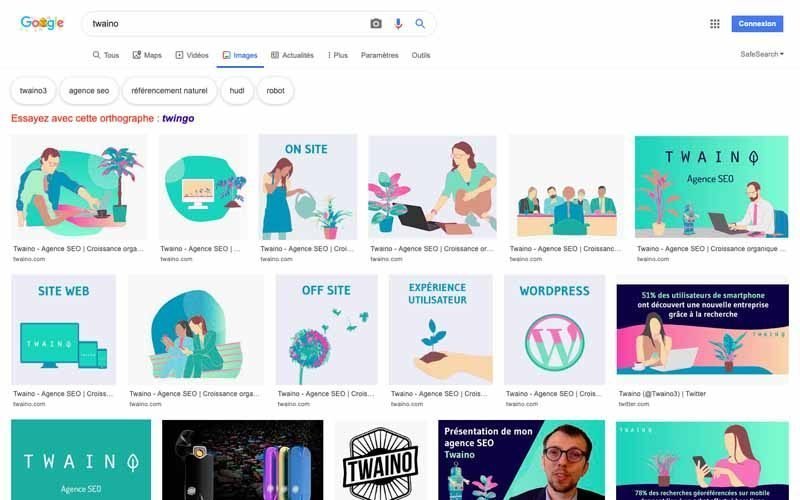Open the colorful lighters thumbnail

242,460
